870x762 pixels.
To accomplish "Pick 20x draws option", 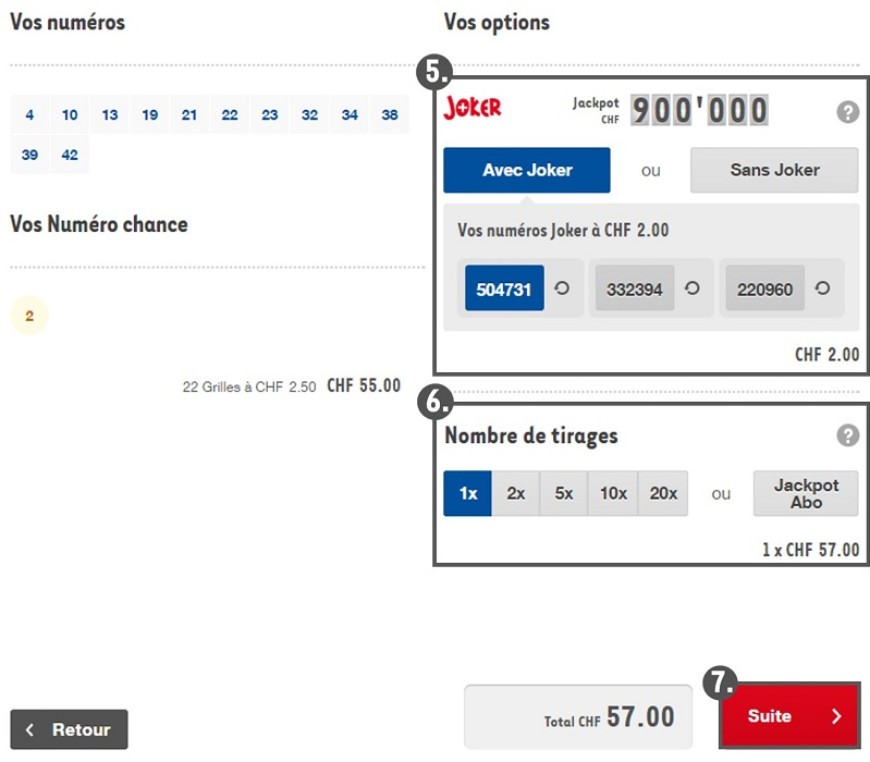I will [663, 493].
